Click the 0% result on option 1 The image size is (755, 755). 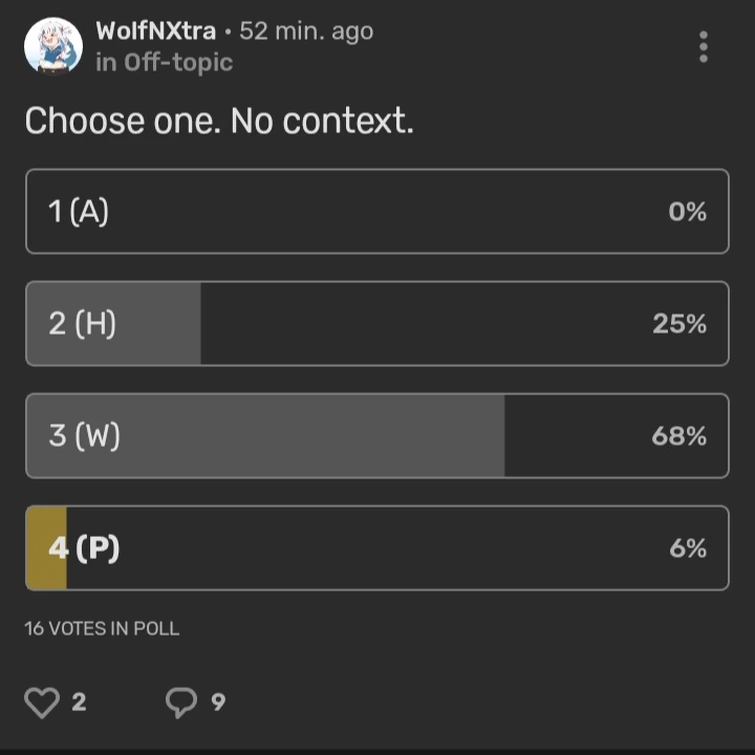[687, 212]
